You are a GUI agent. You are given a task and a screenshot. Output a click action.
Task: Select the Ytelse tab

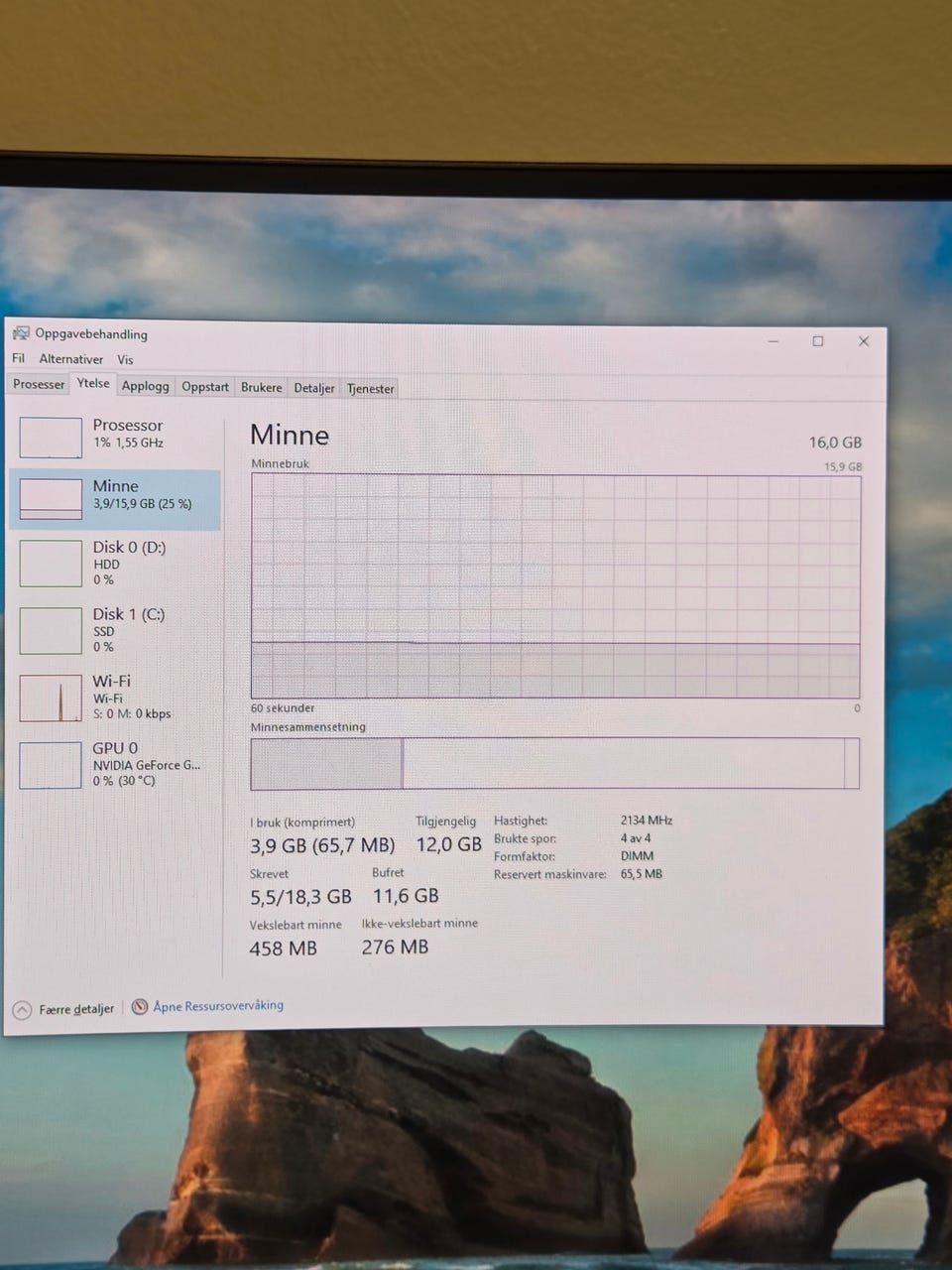pos(93,383)
